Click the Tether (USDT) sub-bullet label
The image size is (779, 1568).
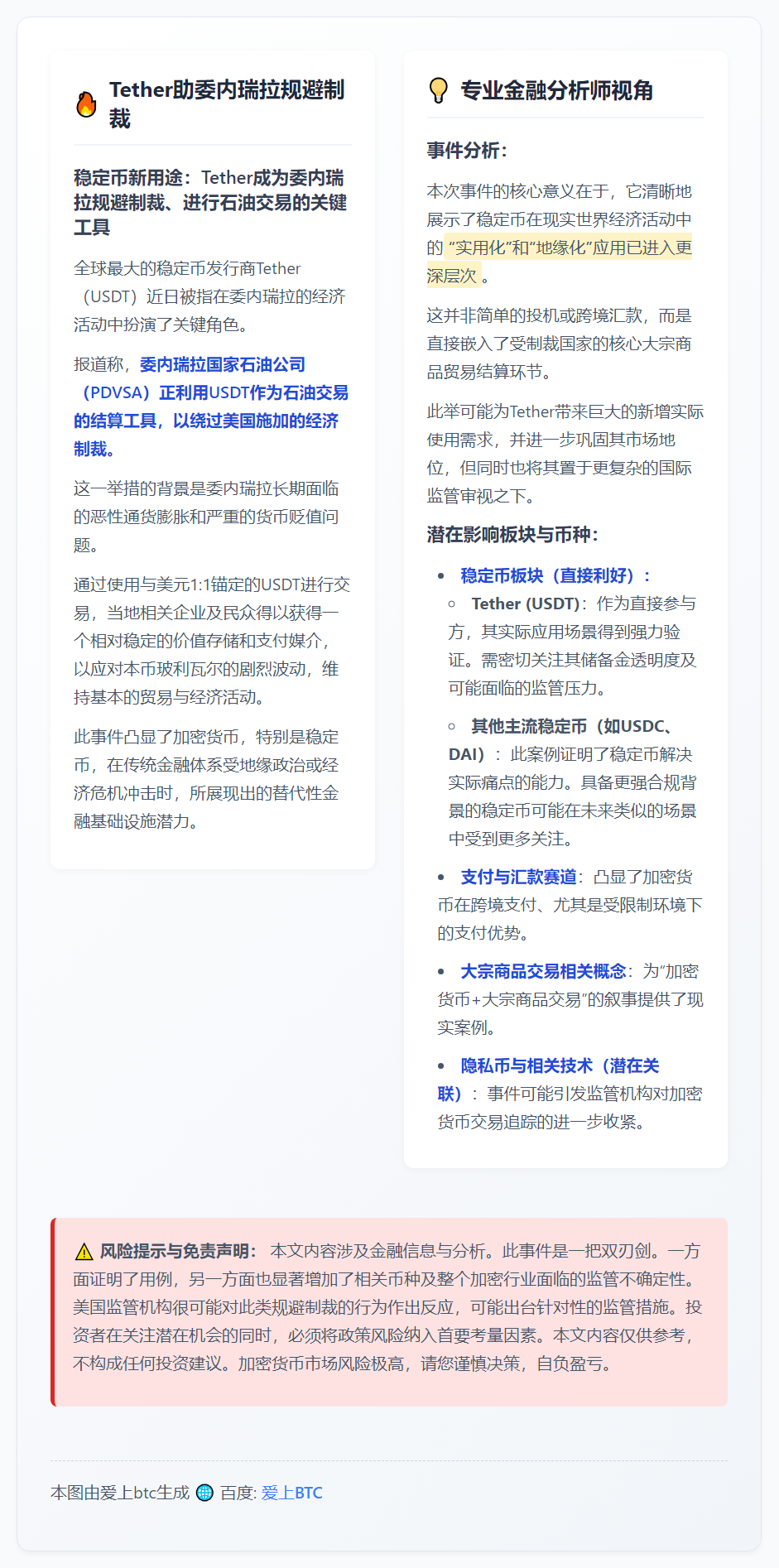(525, 604)
